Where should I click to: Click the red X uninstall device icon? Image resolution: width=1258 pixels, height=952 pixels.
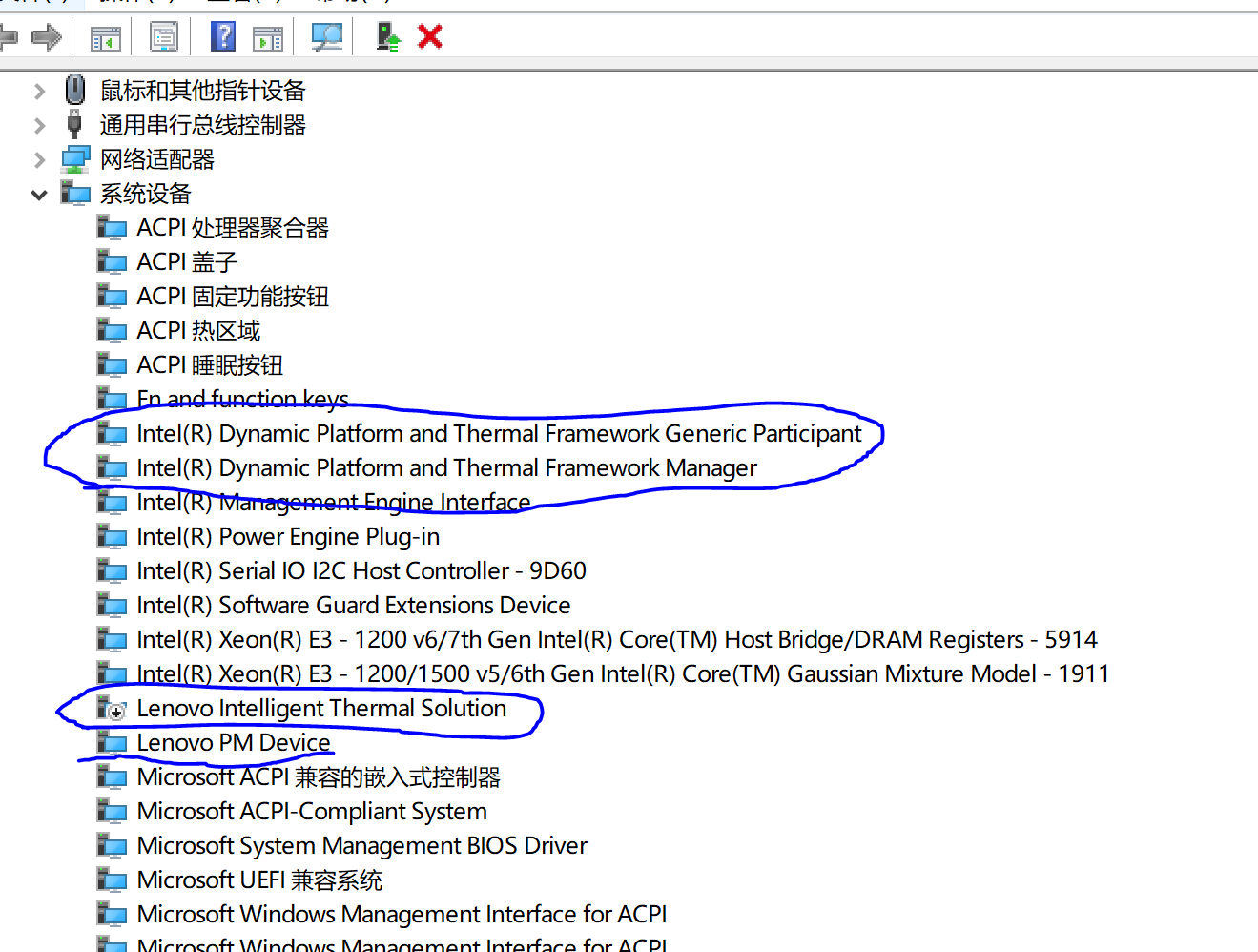click(430, 36)
